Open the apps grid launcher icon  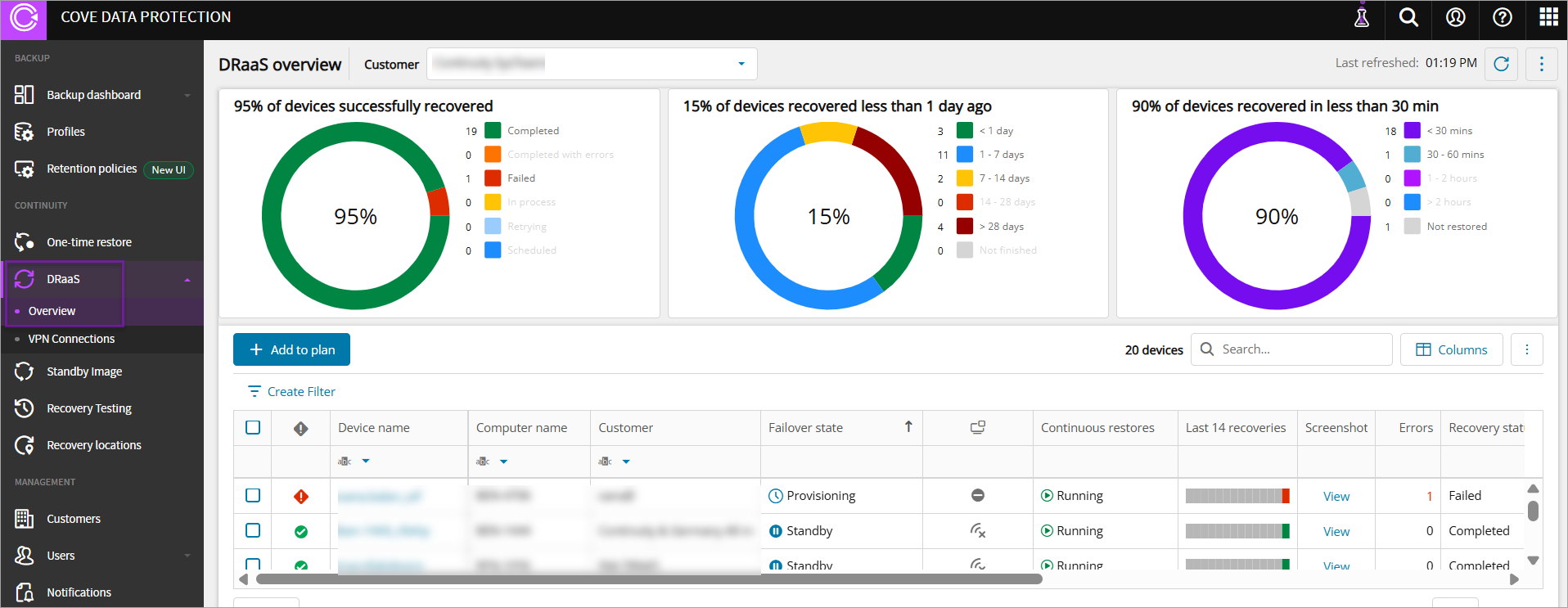(1548, 17)
